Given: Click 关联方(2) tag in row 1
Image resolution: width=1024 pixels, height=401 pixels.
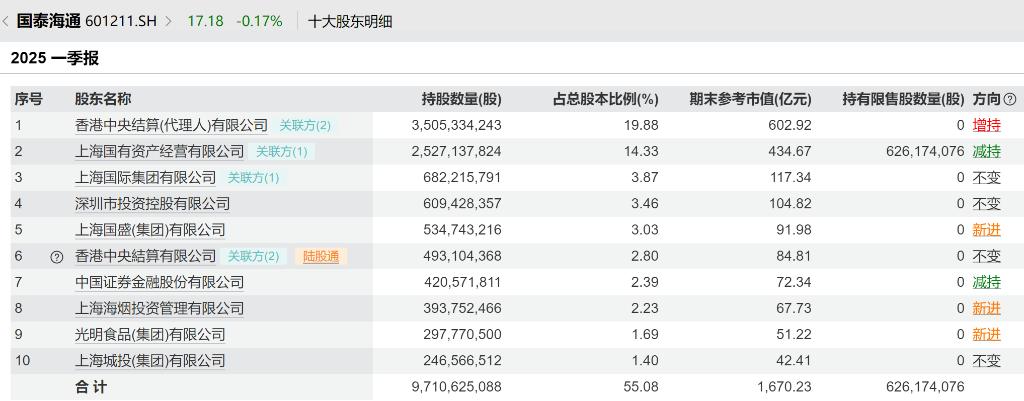Looking at the screenshot, I should click(x=306, y=125).
